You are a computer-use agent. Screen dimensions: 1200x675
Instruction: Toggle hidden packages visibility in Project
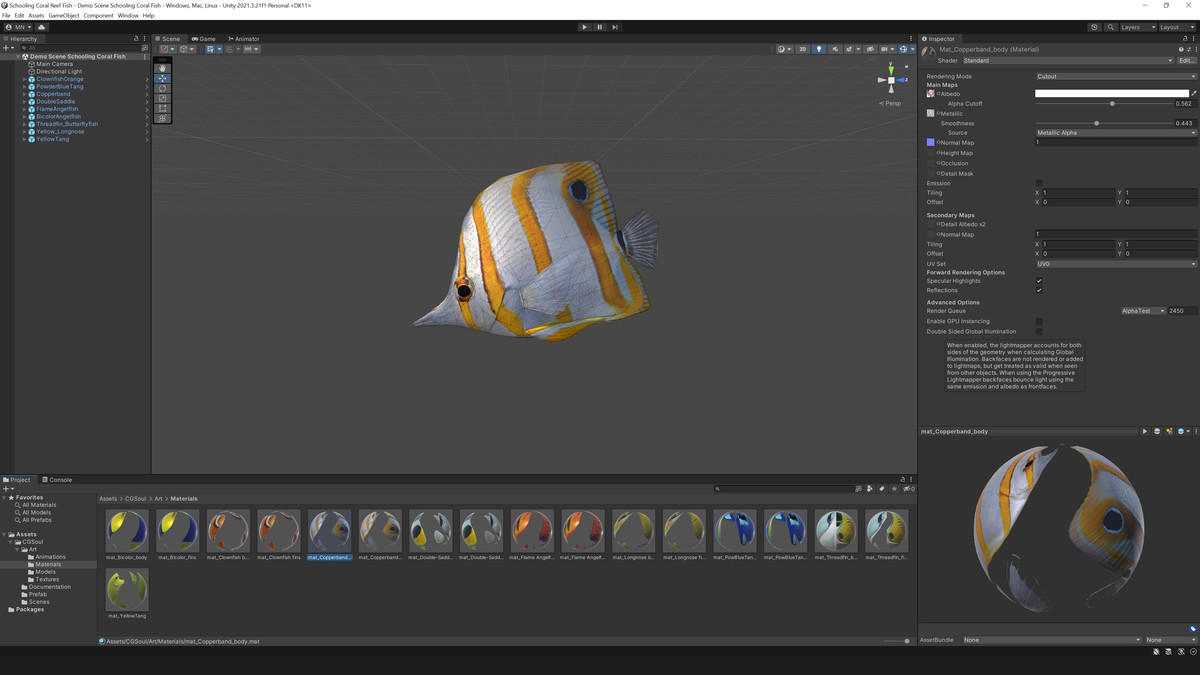click(908, 489)
